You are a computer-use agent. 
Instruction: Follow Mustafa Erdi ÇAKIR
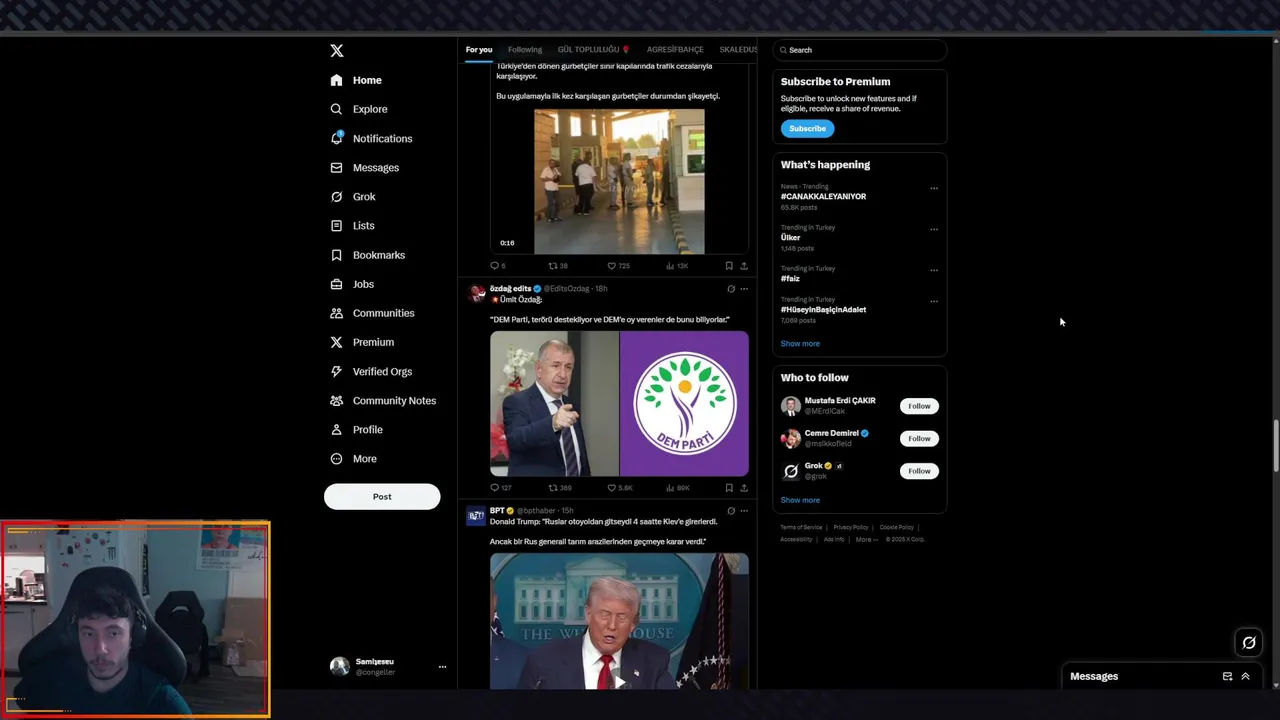point(919,406)
